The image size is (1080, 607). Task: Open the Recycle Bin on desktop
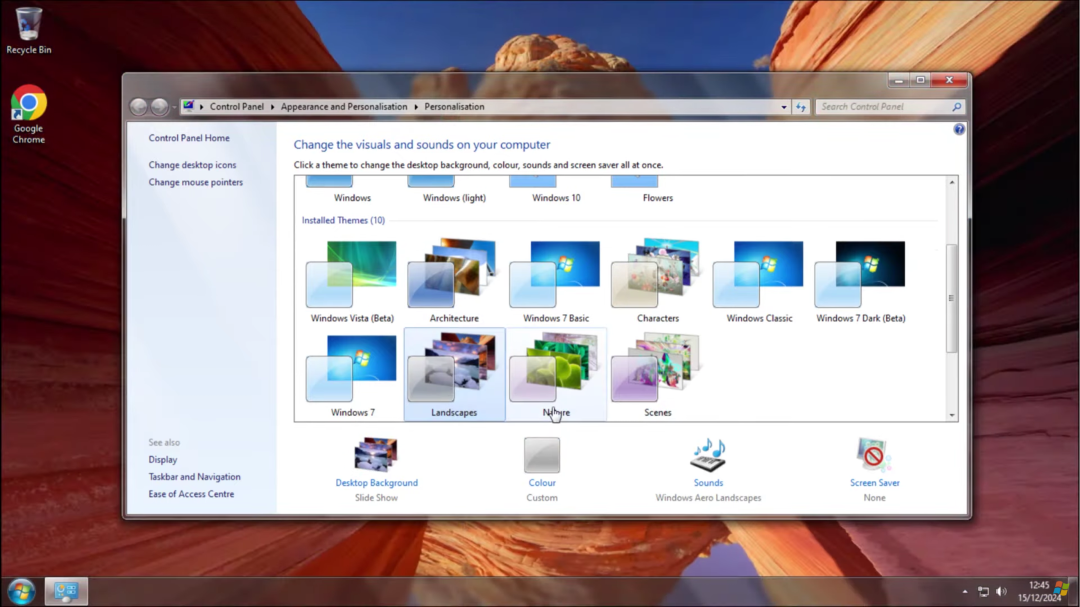point(29,24)
